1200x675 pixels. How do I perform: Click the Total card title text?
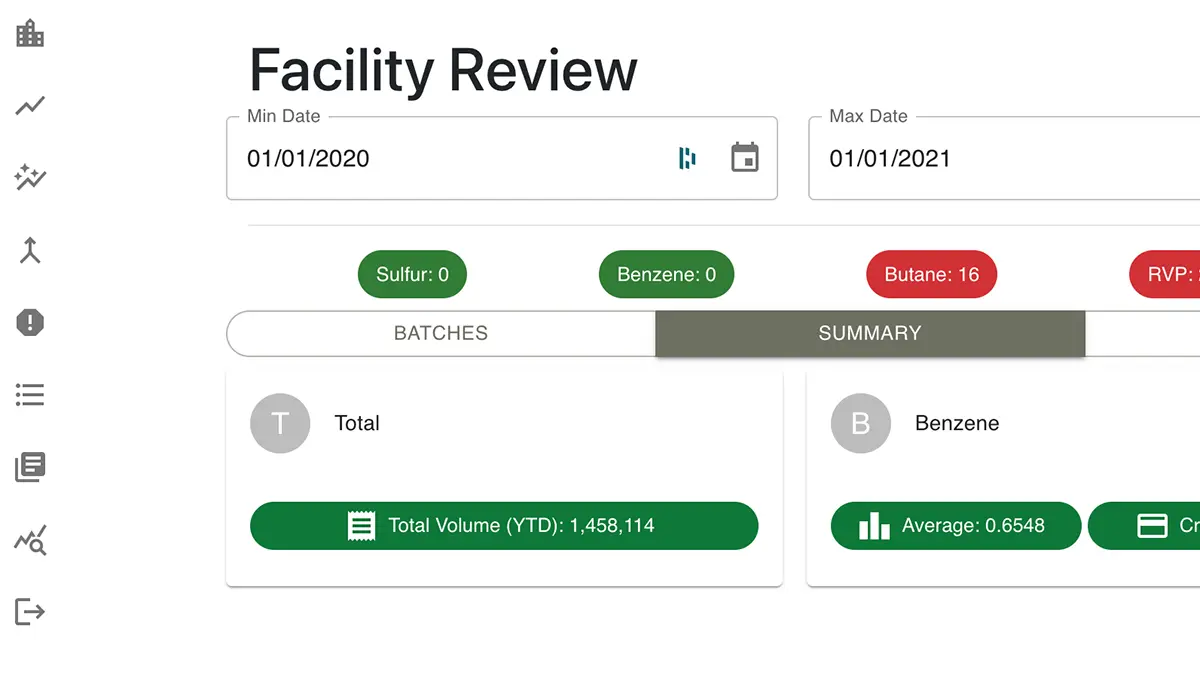(357, 423)
